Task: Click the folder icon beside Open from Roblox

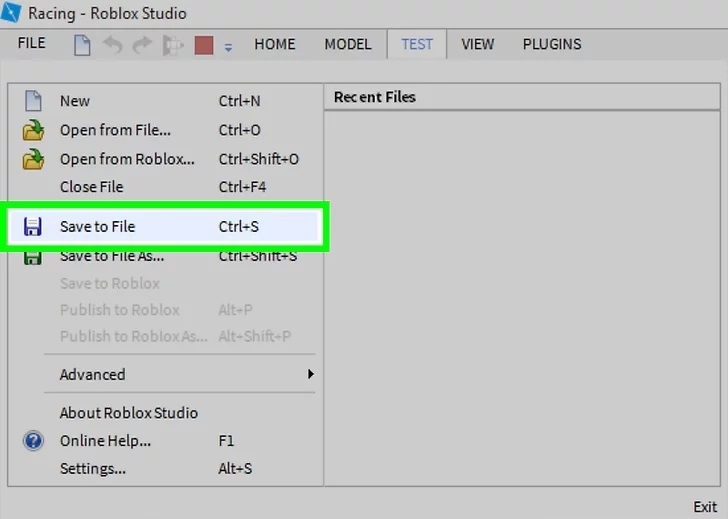Action: (33, 159)
